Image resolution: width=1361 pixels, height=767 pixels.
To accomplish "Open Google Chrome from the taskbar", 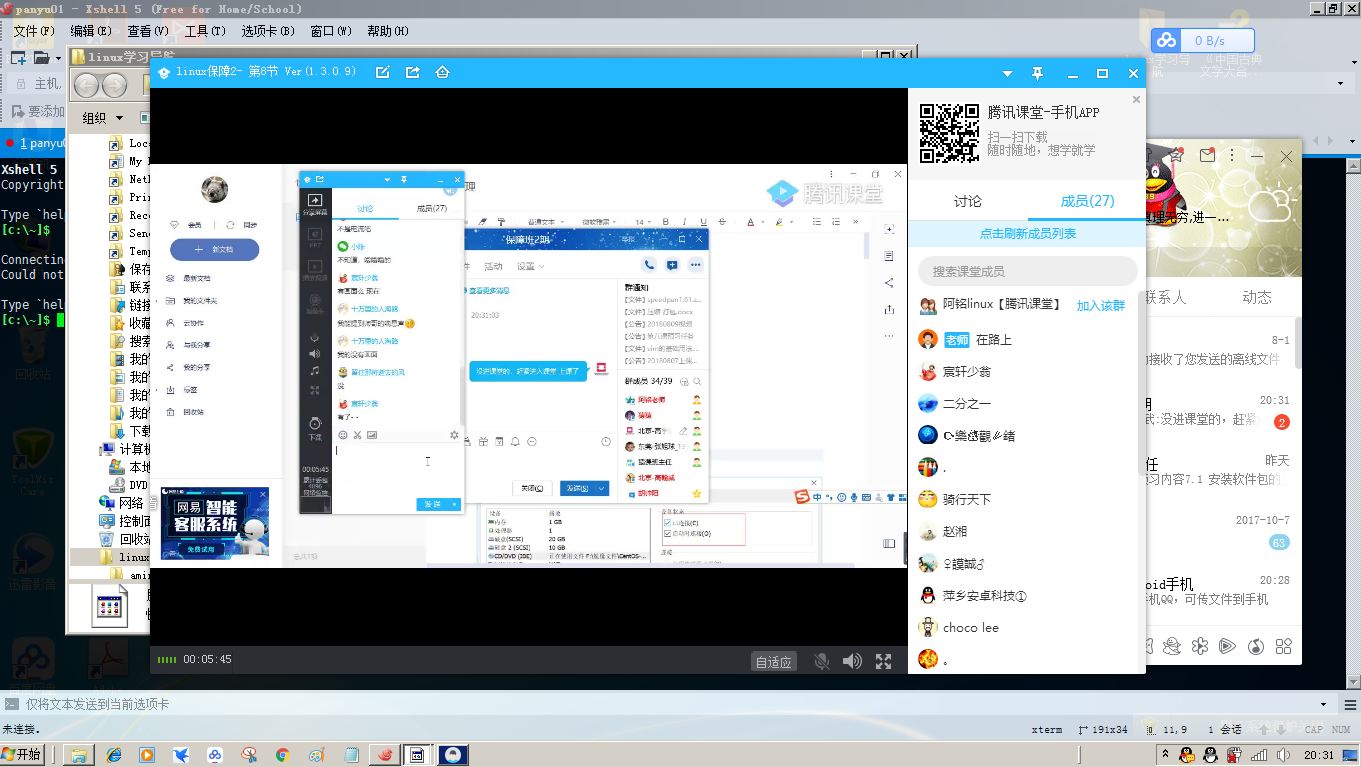I will (x=282, y=755).
